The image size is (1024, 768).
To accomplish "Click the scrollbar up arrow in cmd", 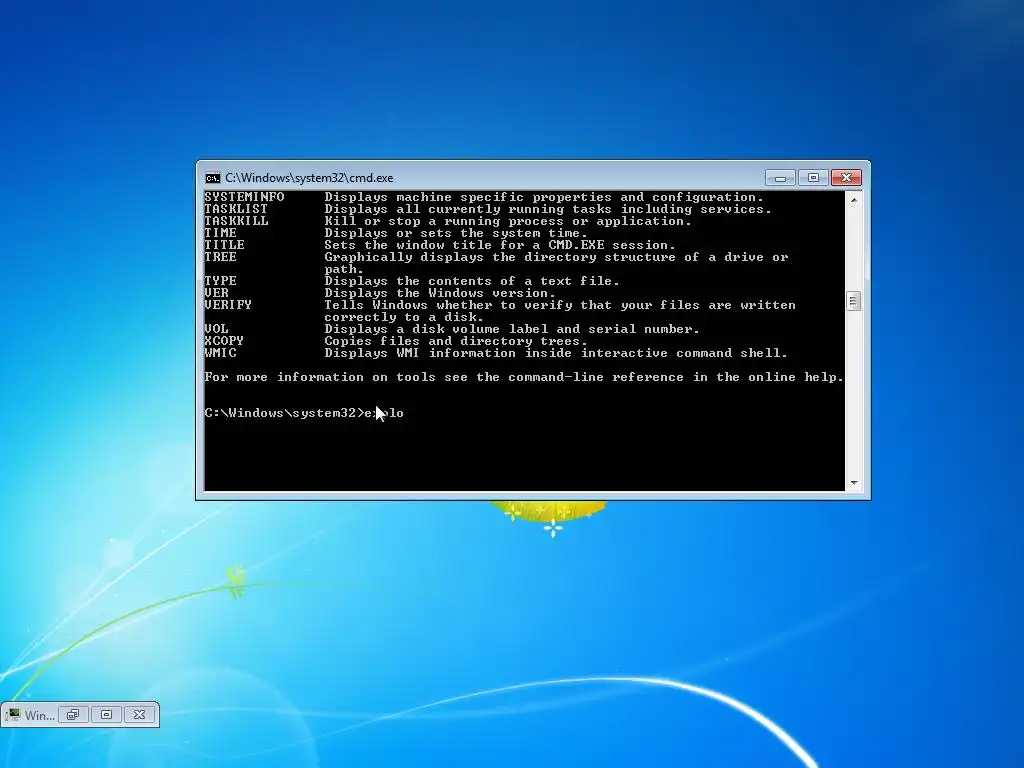I will 854,199.
